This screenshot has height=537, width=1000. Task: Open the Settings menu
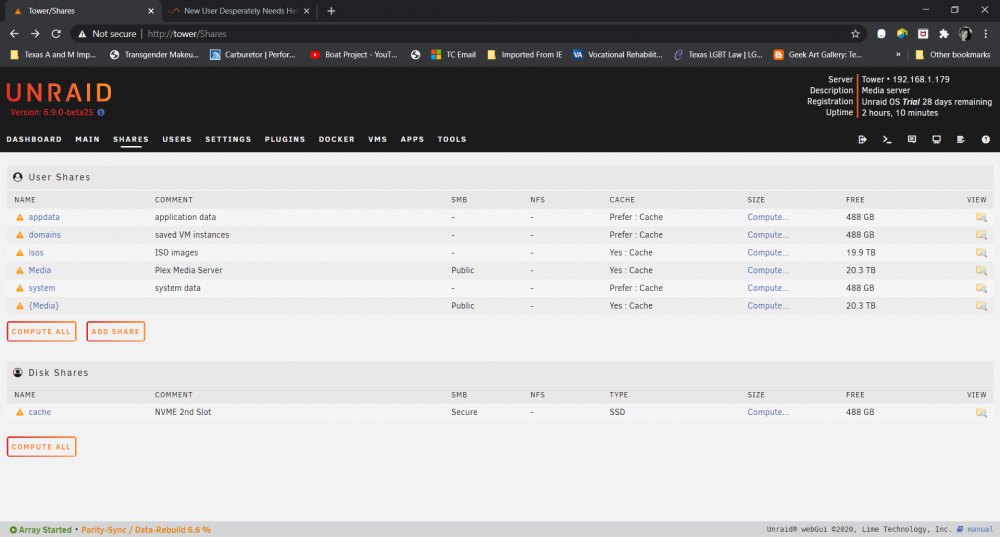coord(228,139)
